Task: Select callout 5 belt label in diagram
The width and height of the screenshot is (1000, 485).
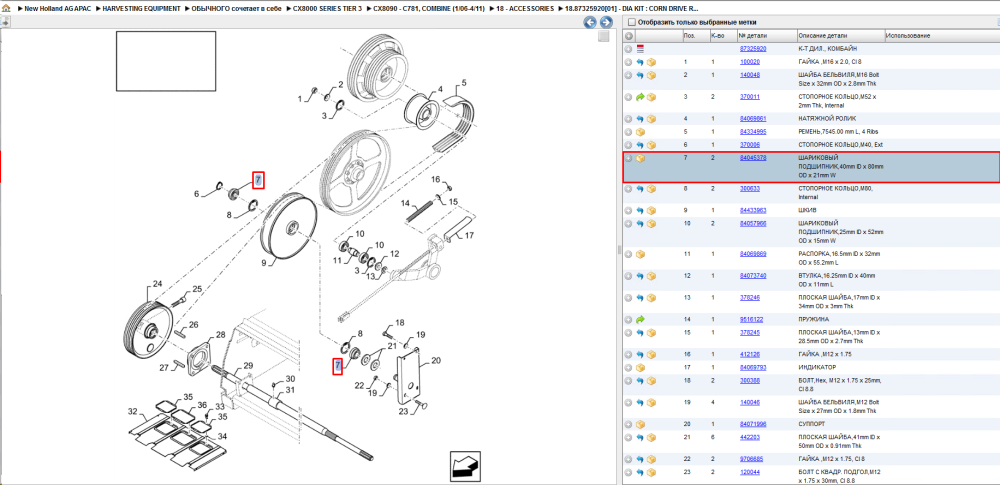Action: [x=464, y=82]
